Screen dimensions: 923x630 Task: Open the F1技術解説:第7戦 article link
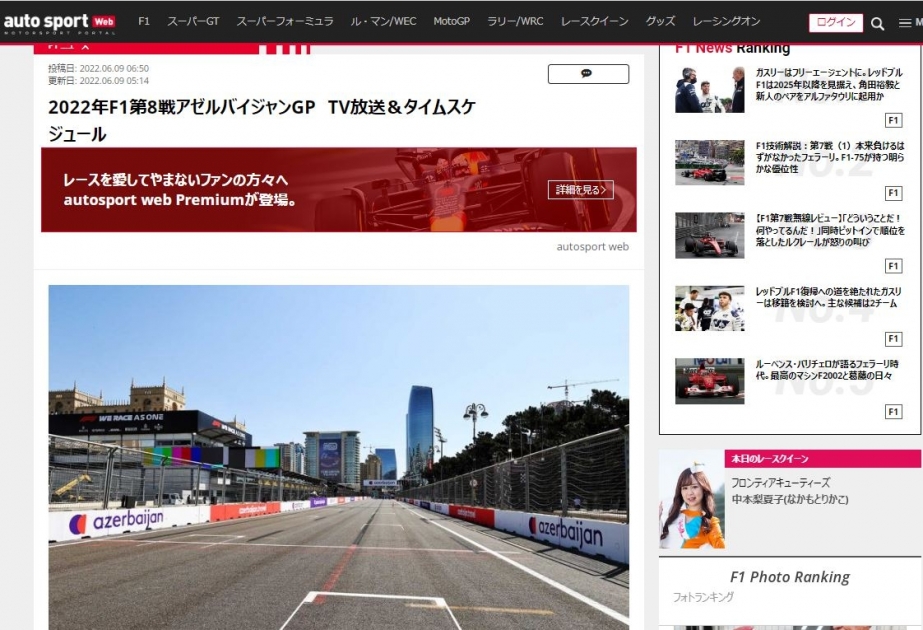830,157
